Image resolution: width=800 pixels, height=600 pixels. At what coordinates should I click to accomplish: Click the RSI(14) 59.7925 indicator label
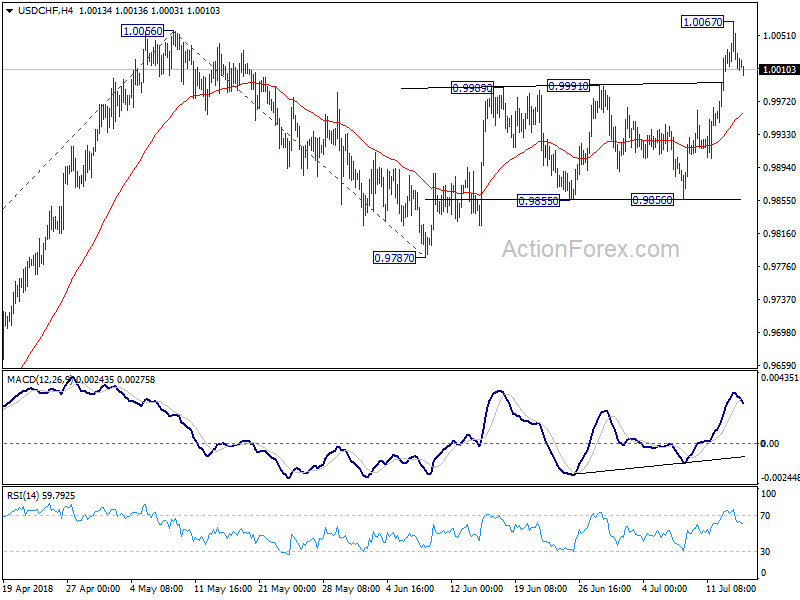tap(41, 495)
